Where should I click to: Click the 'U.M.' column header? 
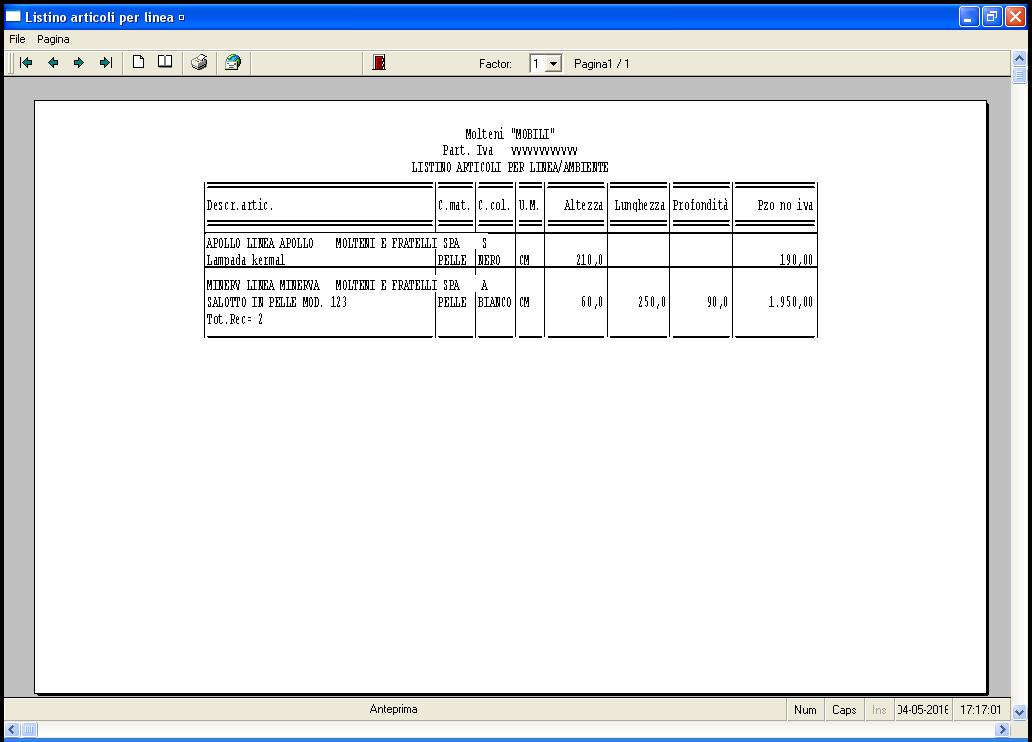point(529,205)
